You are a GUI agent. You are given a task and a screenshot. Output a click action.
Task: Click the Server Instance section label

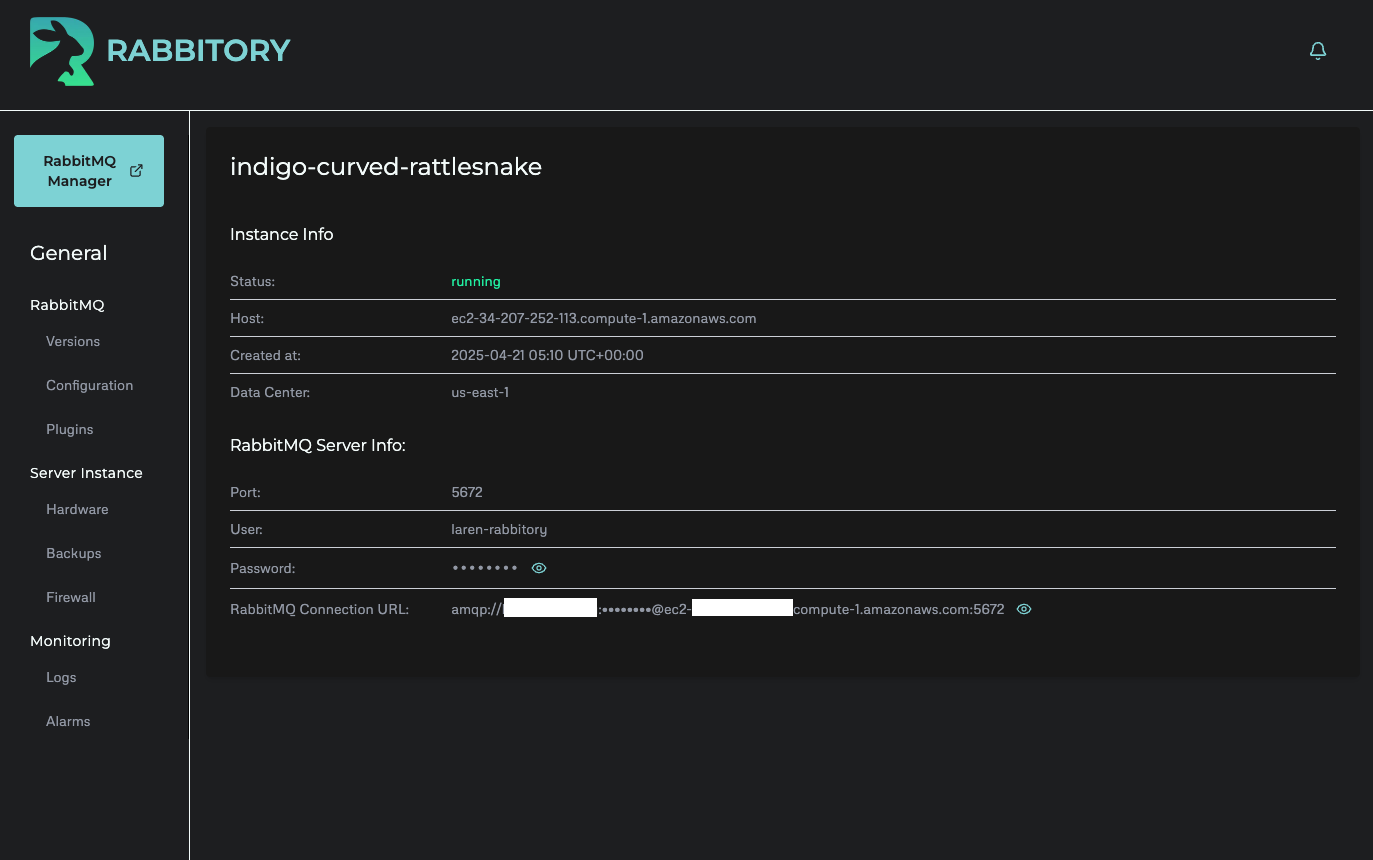pos(86,472)
